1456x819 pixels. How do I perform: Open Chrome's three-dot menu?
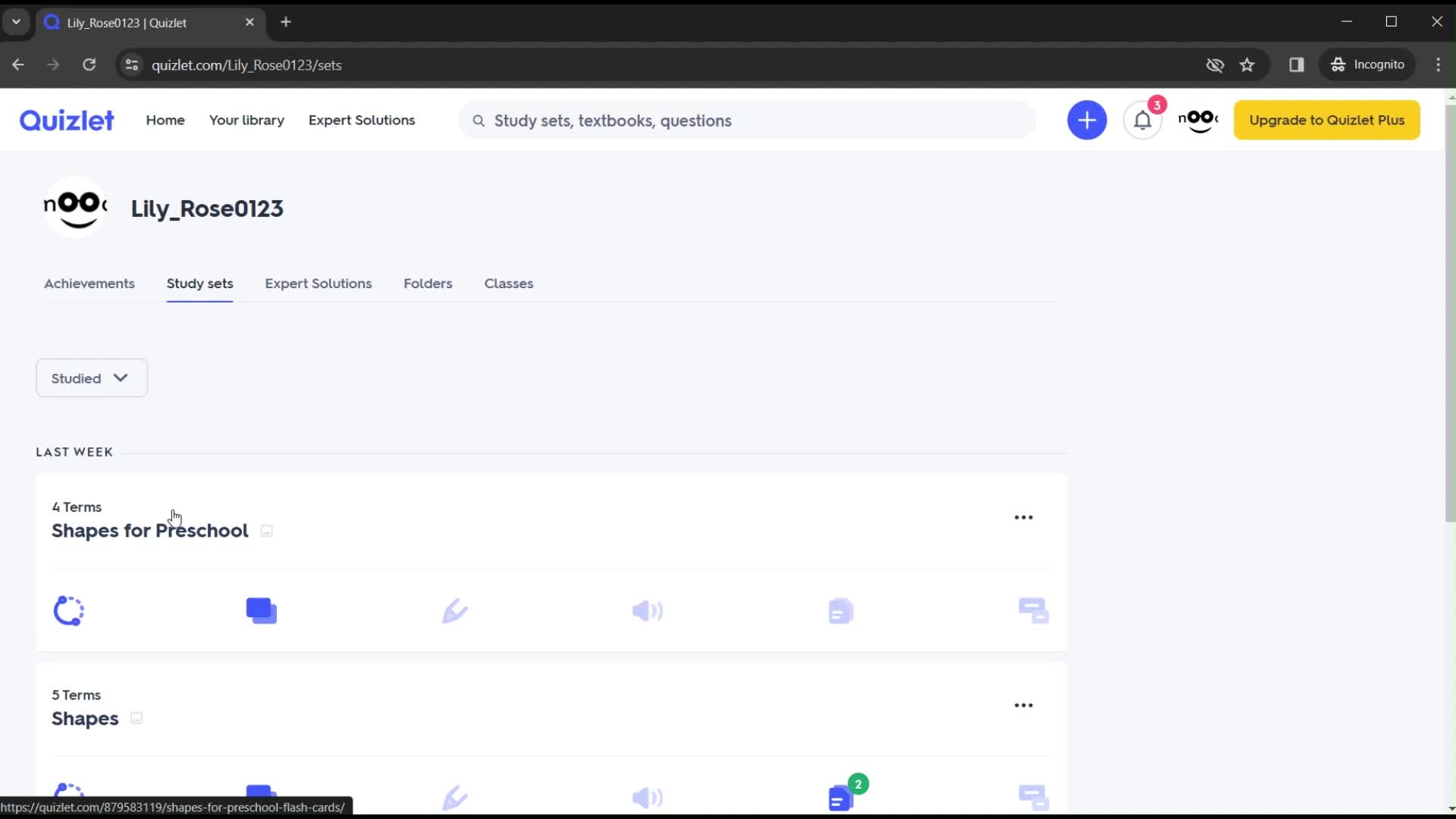(x=1438, y=65)
